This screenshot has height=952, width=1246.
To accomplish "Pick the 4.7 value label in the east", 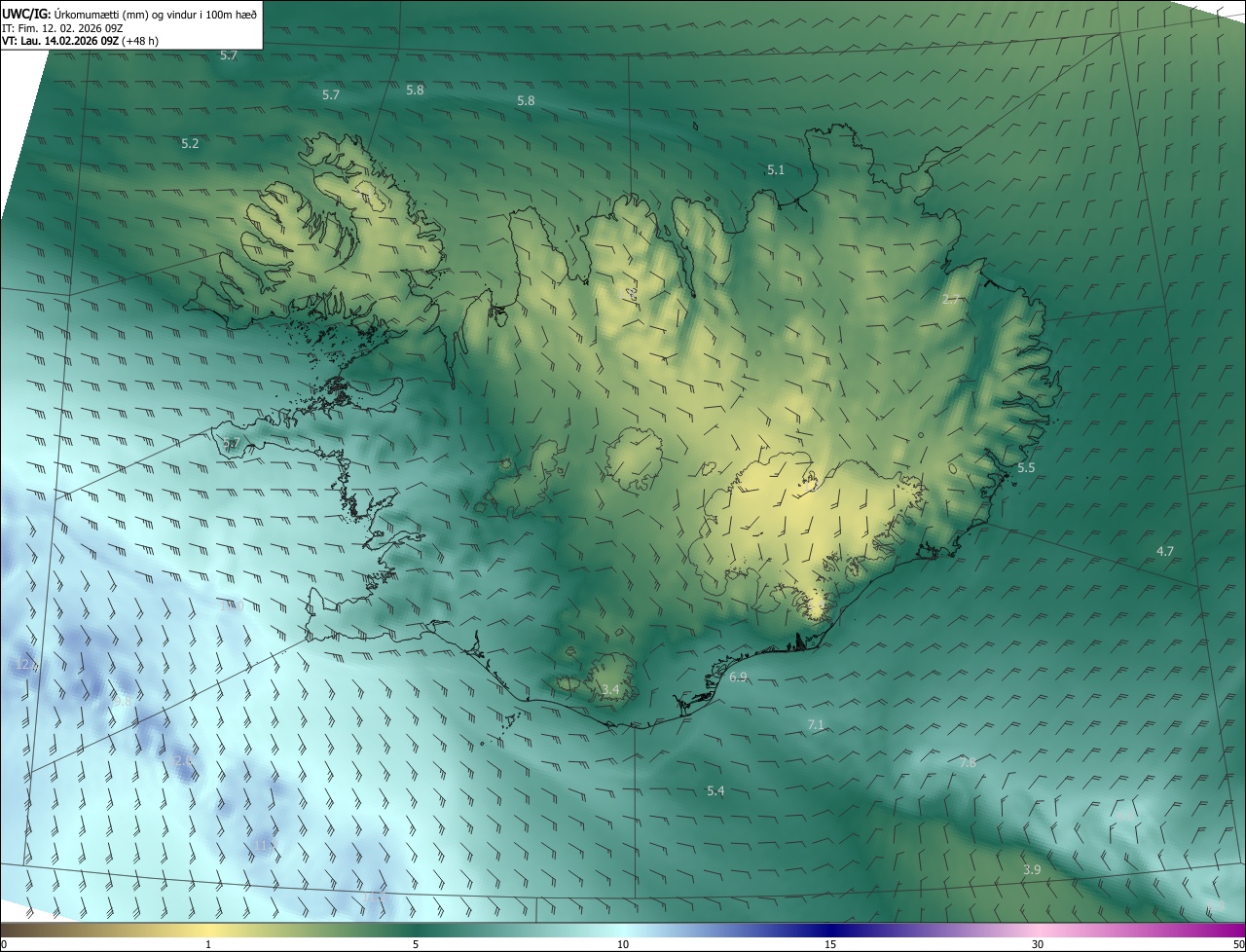I will point(1165,551).
